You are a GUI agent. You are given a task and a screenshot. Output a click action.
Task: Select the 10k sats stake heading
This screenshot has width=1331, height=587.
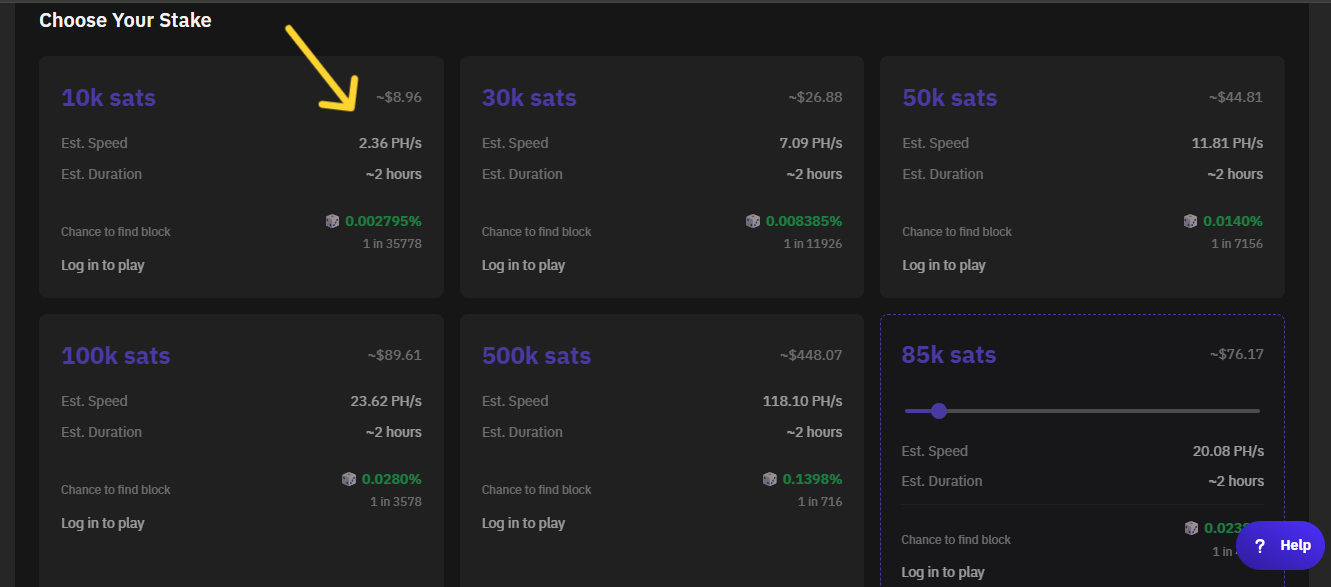click(x=108, y=98)
